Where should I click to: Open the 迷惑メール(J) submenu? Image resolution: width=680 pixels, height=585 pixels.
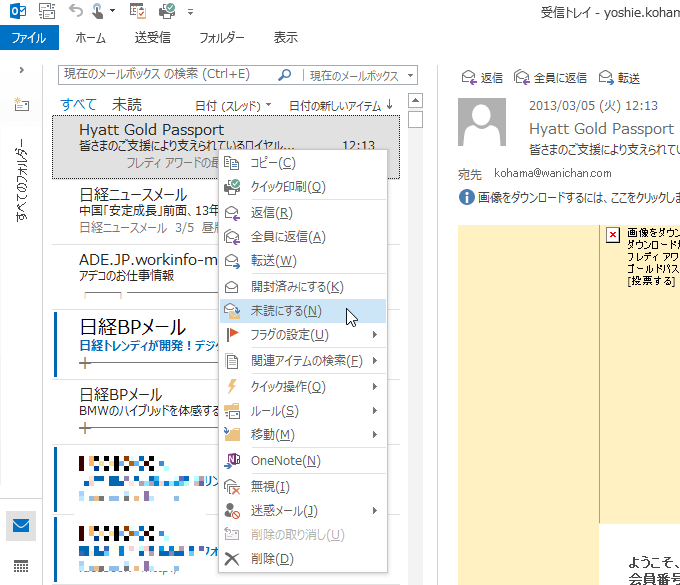coord(303,511)
